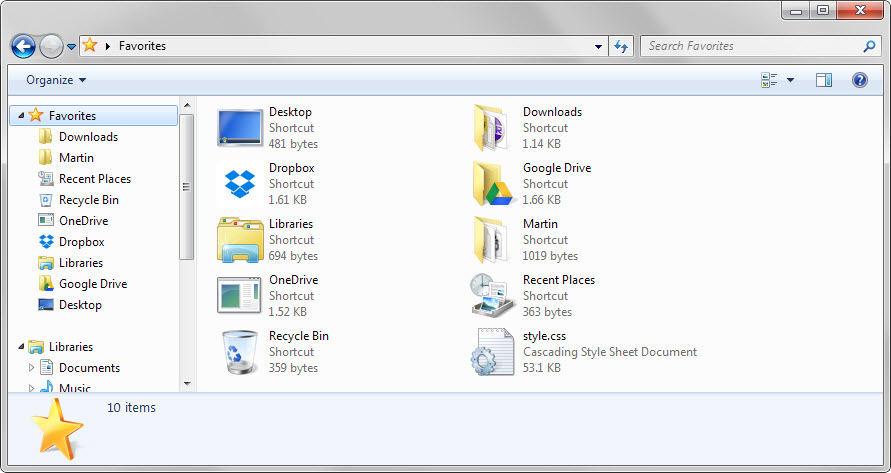Click the Cascading Style Sheet Document type text
891x473 pixels.
coord(610,352)
